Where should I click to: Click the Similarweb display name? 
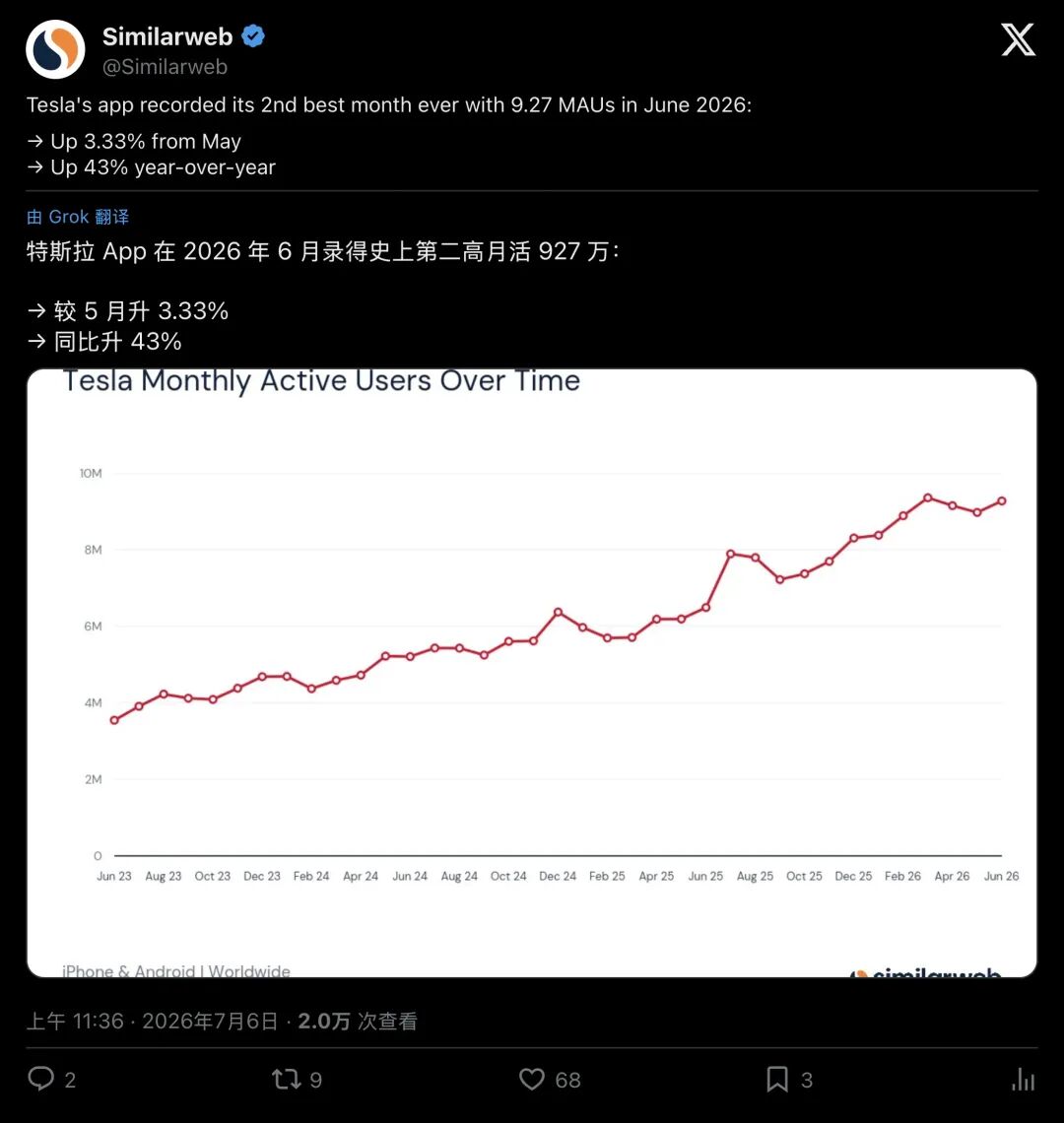coord(167,35)
